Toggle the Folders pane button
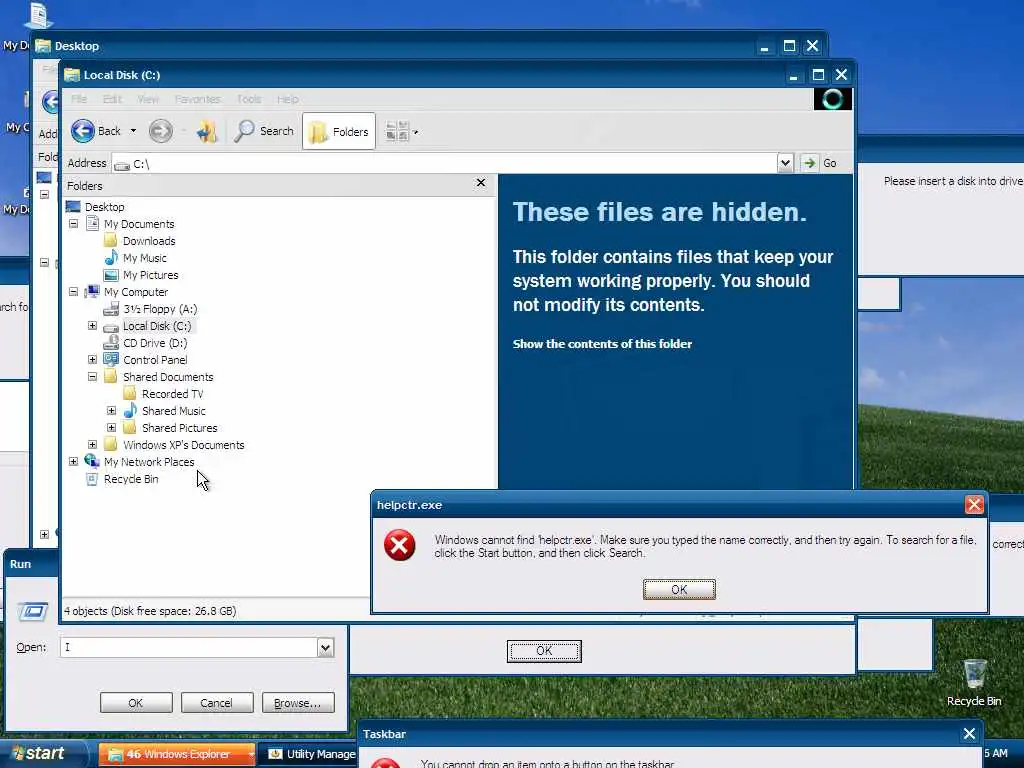The width and height of the screenshot is (1024, 768). (x=339, y=131)
